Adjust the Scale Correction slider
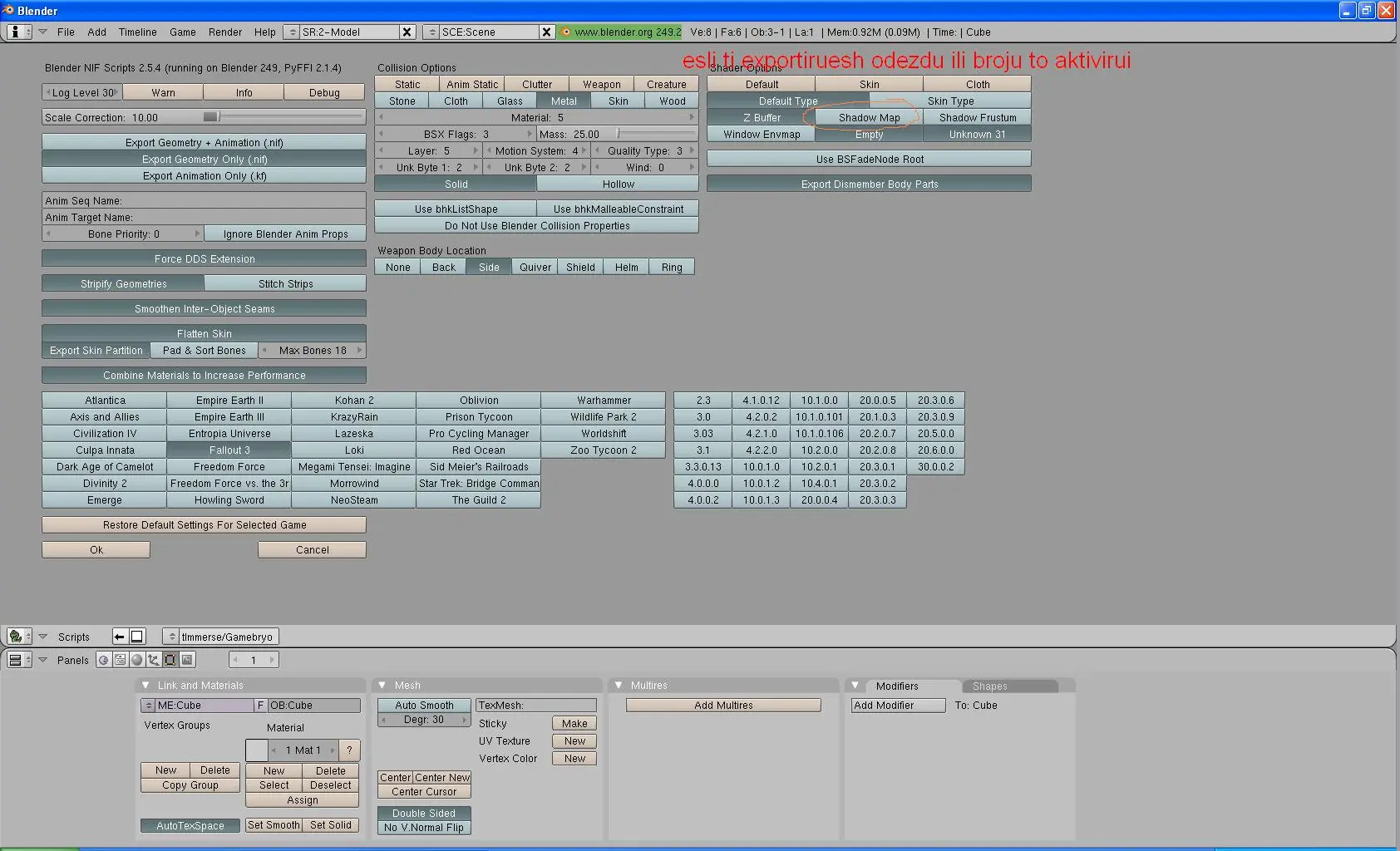This screenshot has height=851, width=1400. click(204, 117)
